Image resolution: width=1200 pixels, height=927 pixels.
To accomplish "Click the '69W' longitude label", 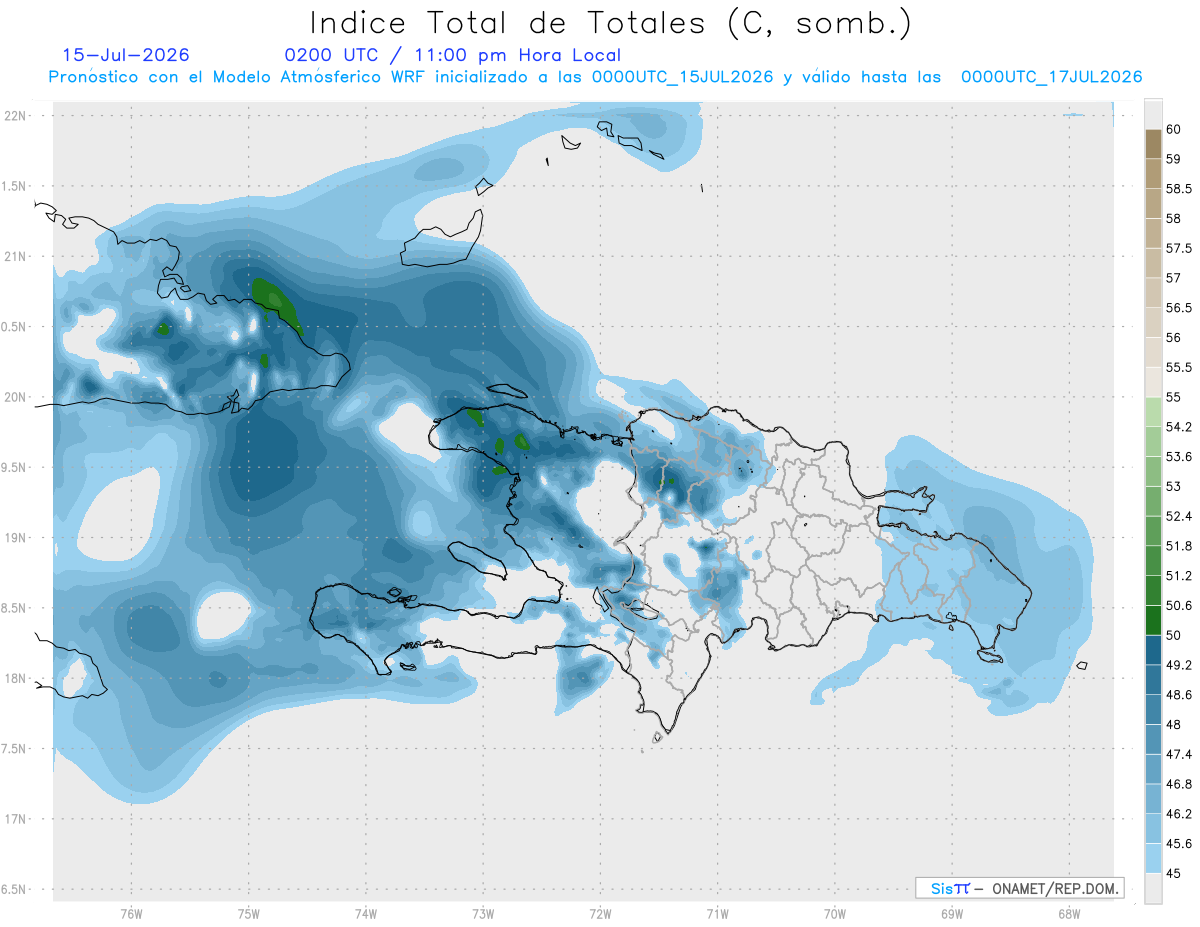I will (x=952, y=913).
